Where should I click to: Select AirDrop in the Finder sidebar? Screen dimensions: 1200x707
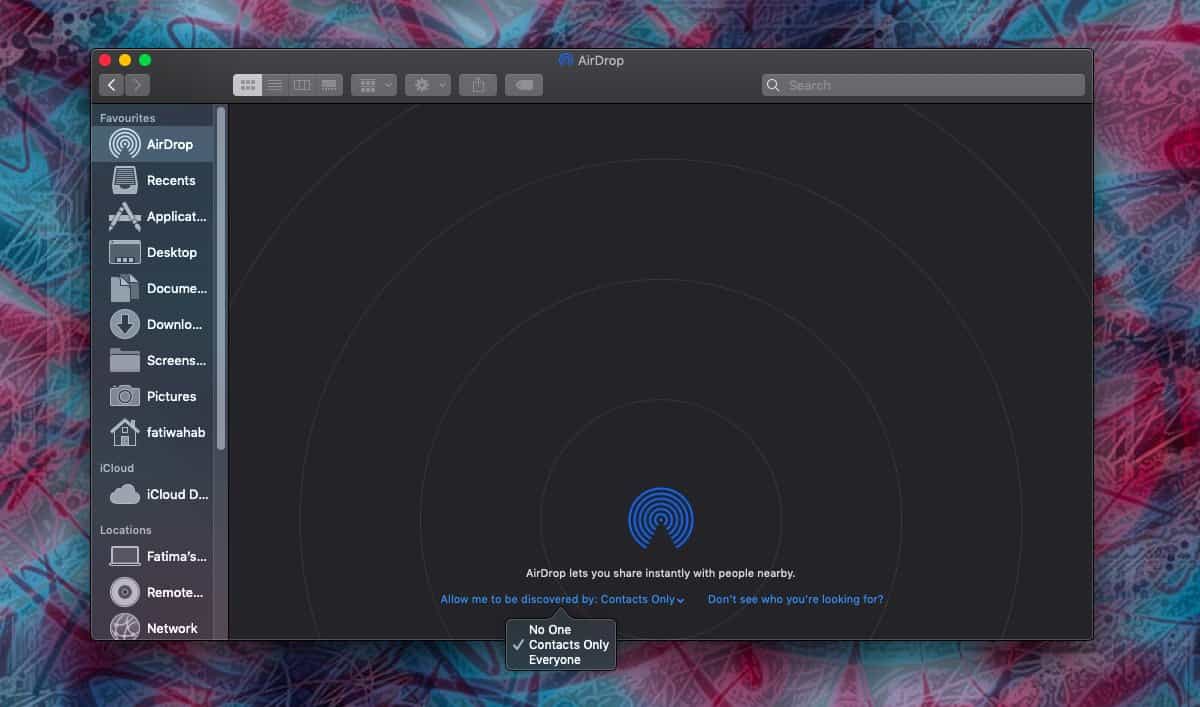(153, 144)
